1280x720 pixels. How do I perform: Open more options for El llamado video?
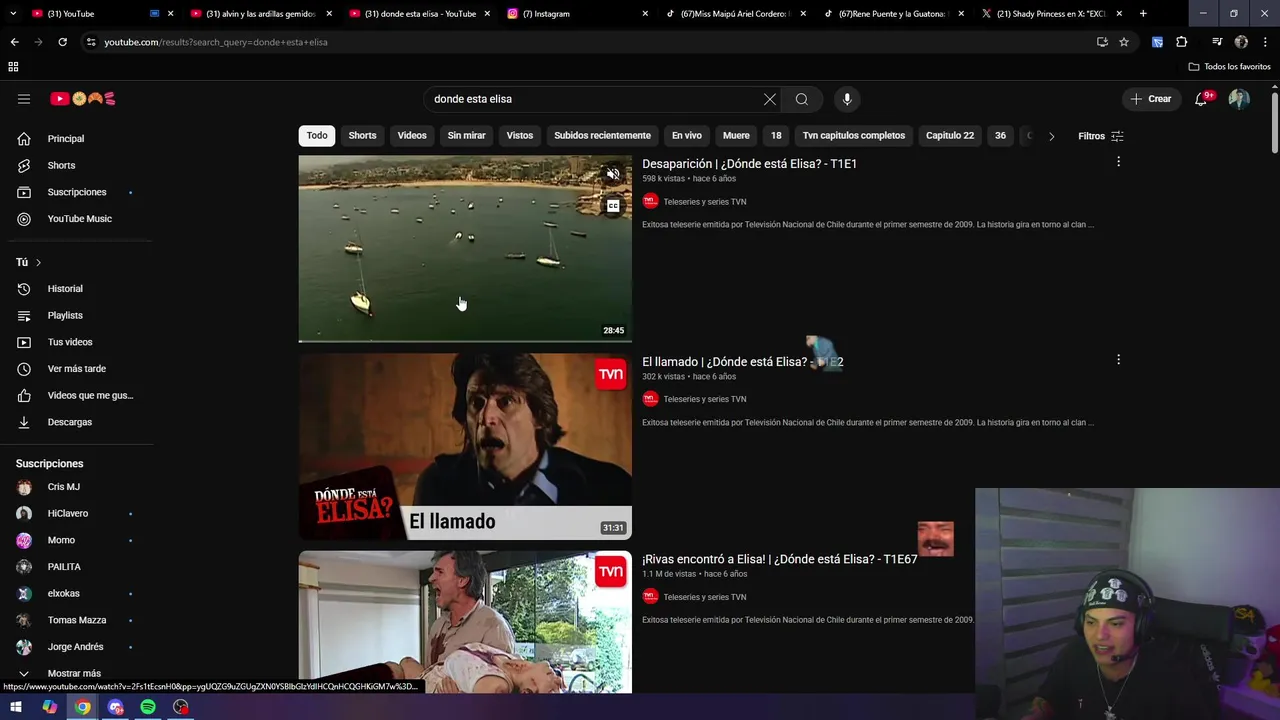[x=1118, y=360]
